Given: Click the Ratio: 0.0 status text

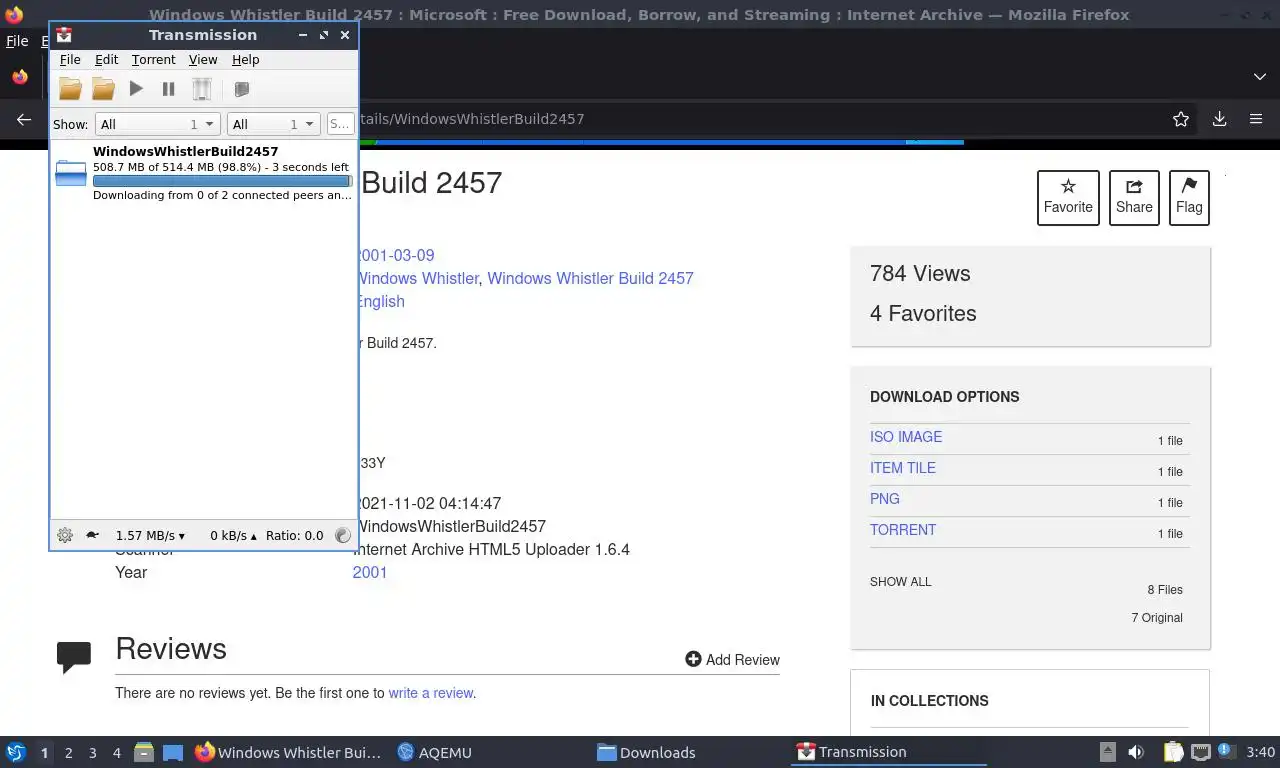Looking at the screenshot, I should coord(294,536).
